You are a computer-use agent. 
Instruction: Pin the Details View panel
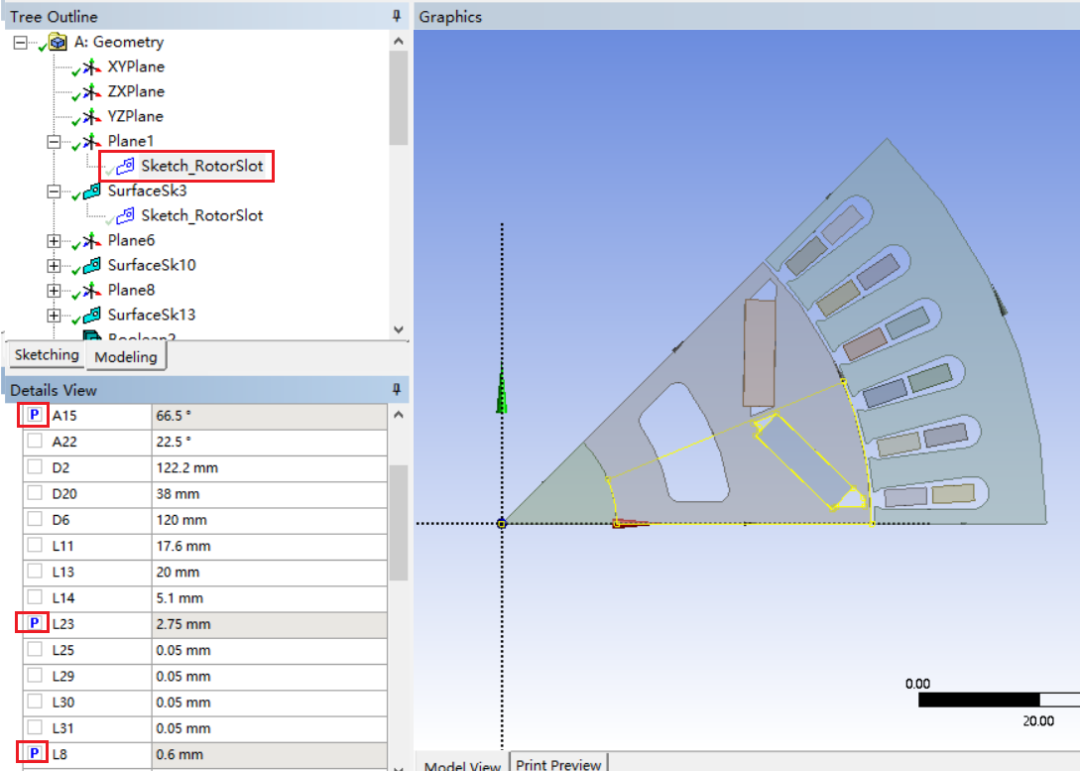[x=397, y=389]
